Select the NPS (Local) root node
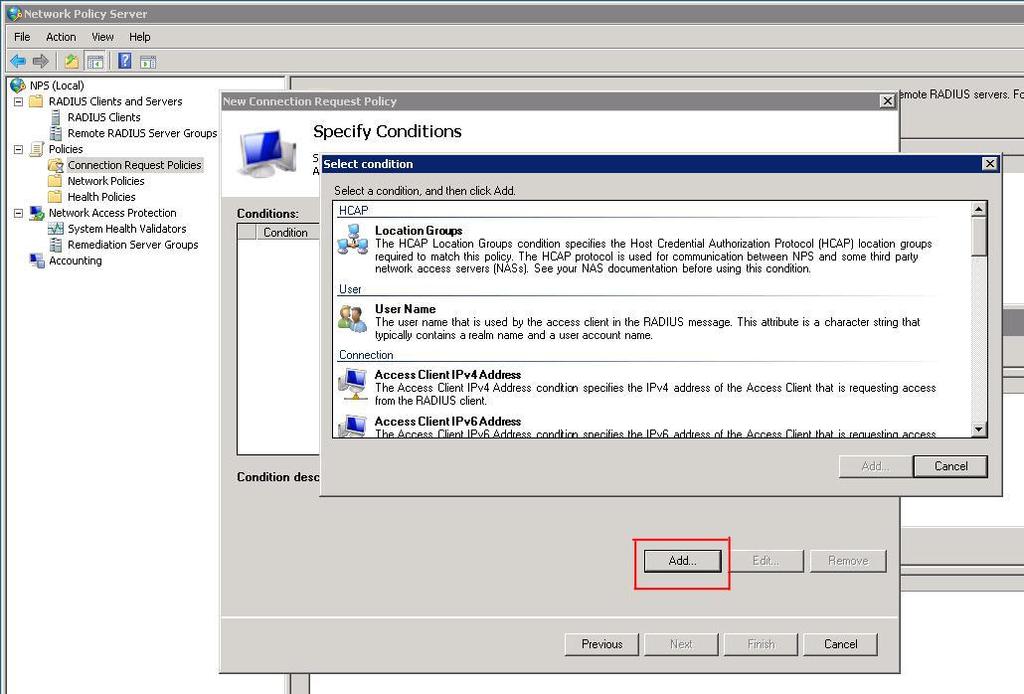 tap(57, 86)
